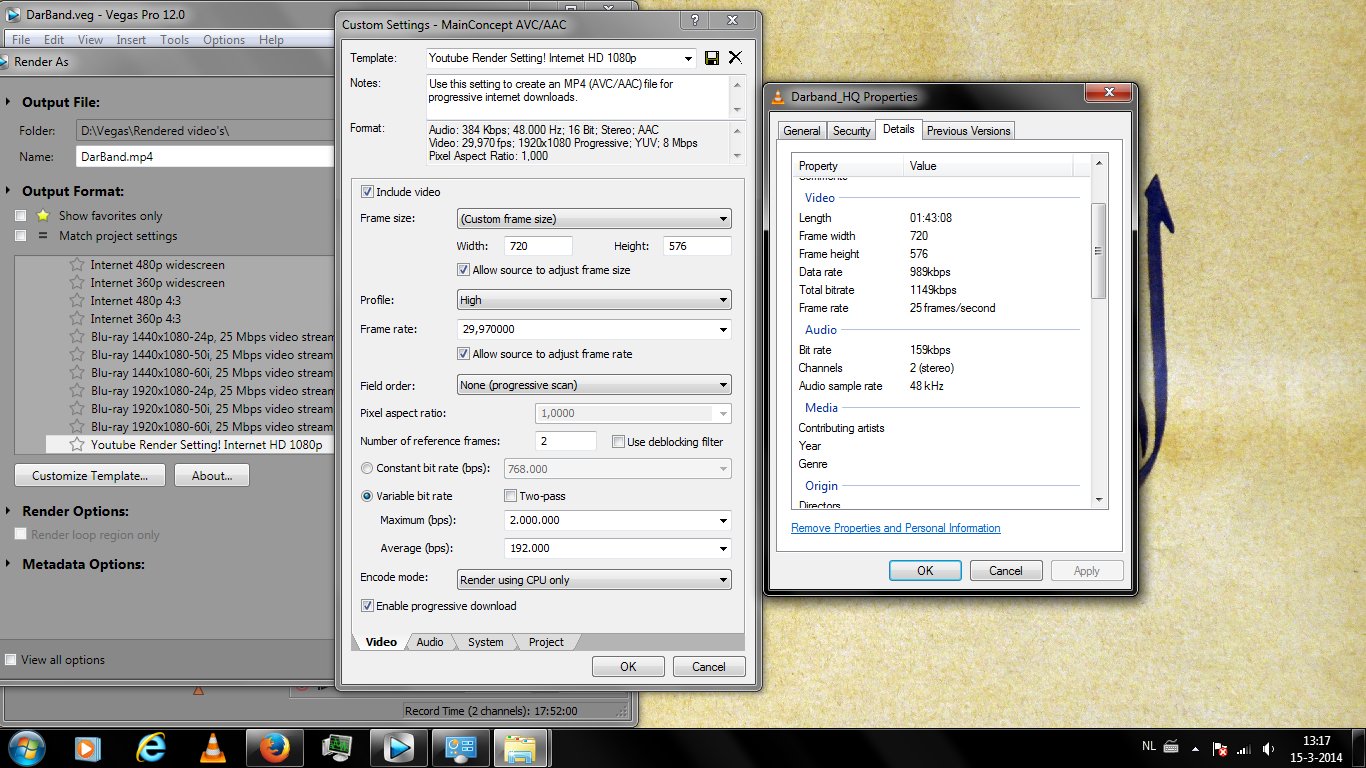Open the Frame size dropdown
This screenshot has height=768, width=1366.
pyautogui.click(x=594, y=219)
